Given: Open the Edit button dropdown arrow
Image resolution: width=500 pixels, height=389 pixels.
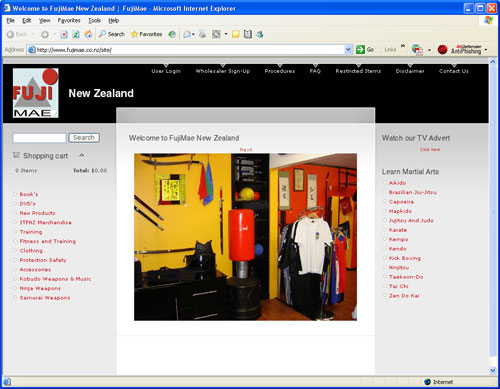Looking at the screenshot, I should pos(226,34).
